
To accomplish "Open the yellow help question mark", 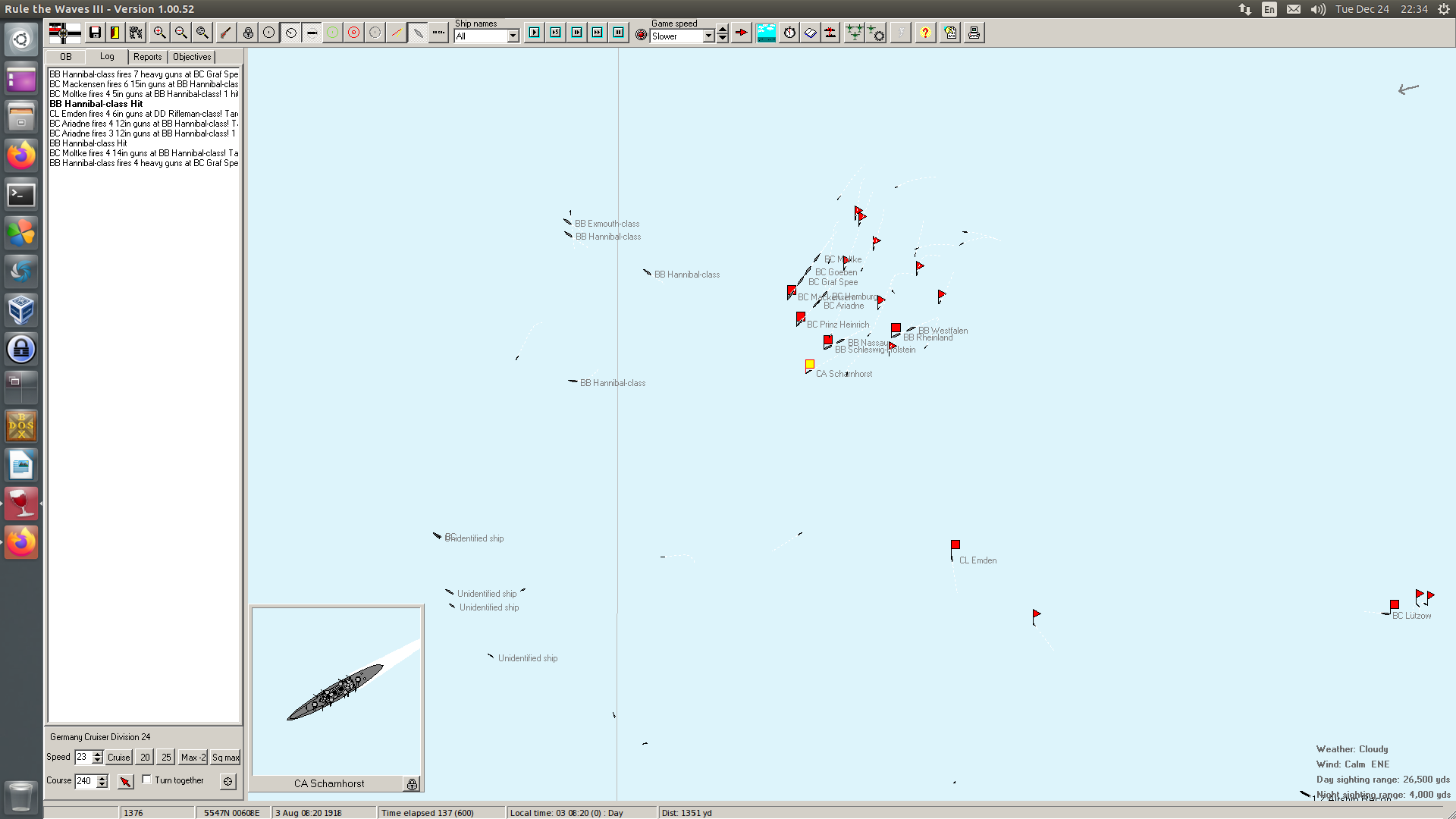I will pos(924,33).
